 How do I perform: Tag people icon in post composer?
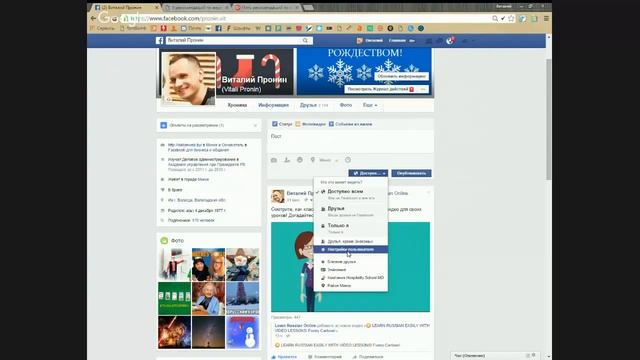click(x=287, y=160)
